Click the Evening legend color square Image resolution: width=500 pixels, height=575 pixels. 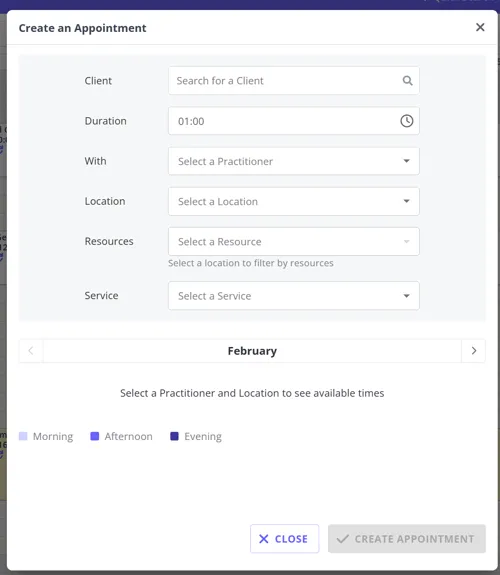174,436
